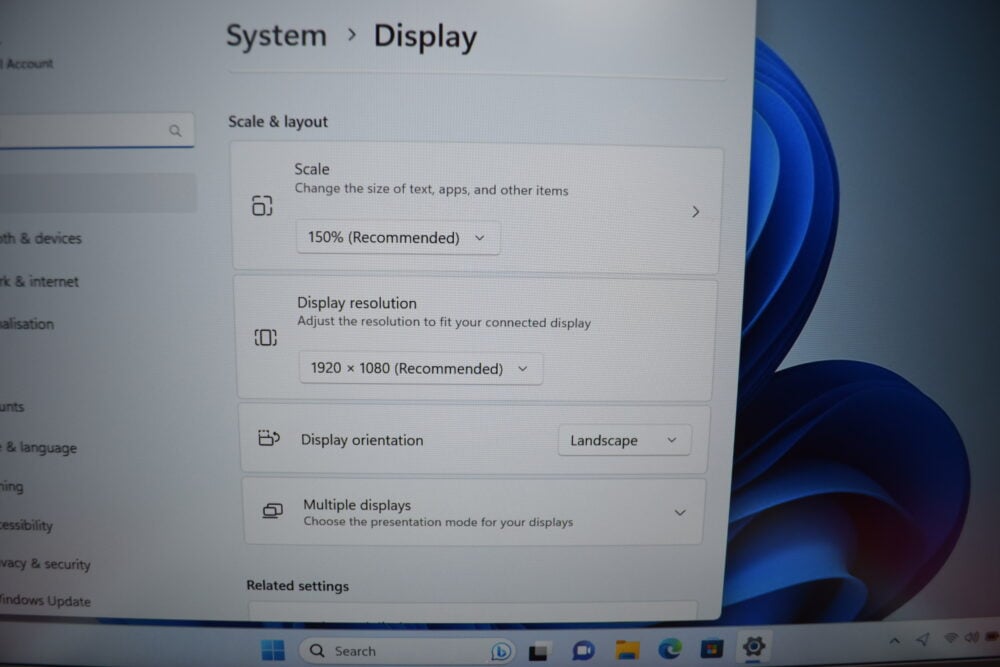Open the 1920 × 1080 resolution dropdown
Image resolution: width=1000 pixels, height=667 pixels.
pyautogui.click(x=421, y=369)
